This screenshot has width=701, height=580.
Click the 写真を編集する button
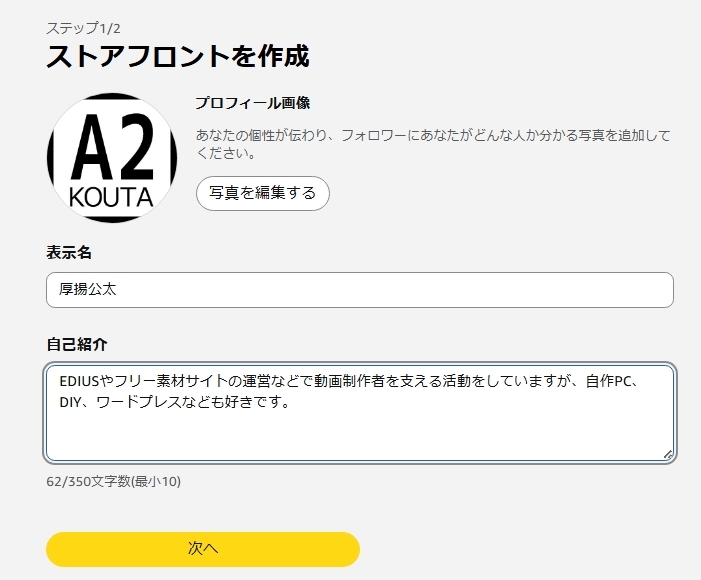tap(263, 193)
